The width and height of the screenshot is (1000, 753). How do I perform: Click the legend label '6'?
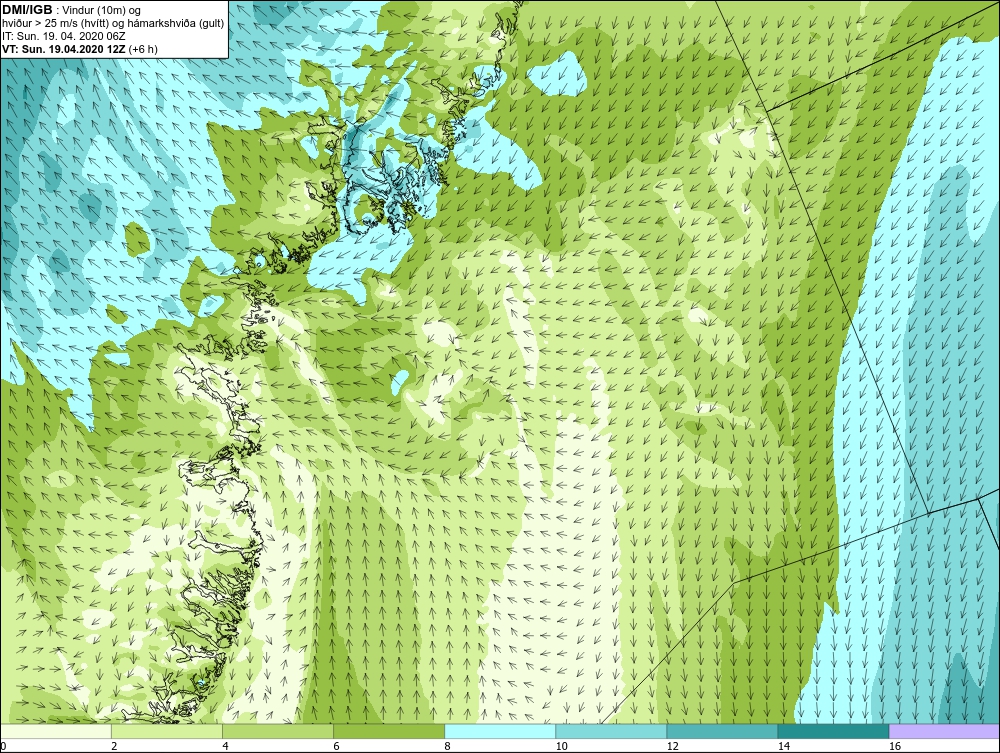coord(336,747)
